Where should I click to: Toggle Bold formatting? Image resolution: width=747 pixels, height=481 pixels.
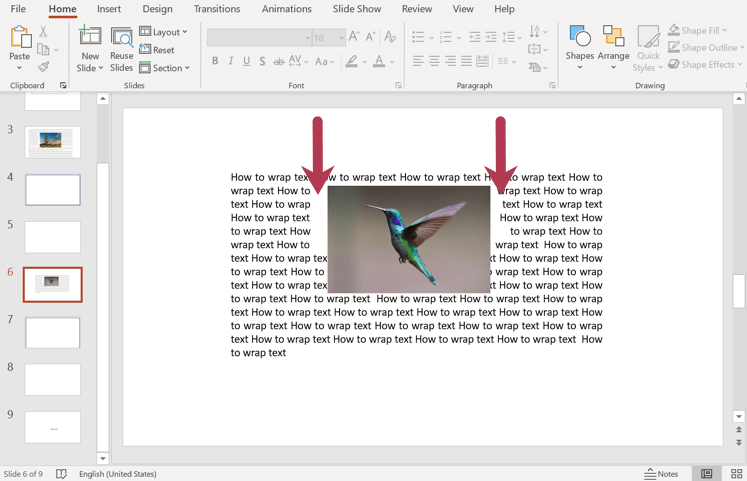pos(215,61)
